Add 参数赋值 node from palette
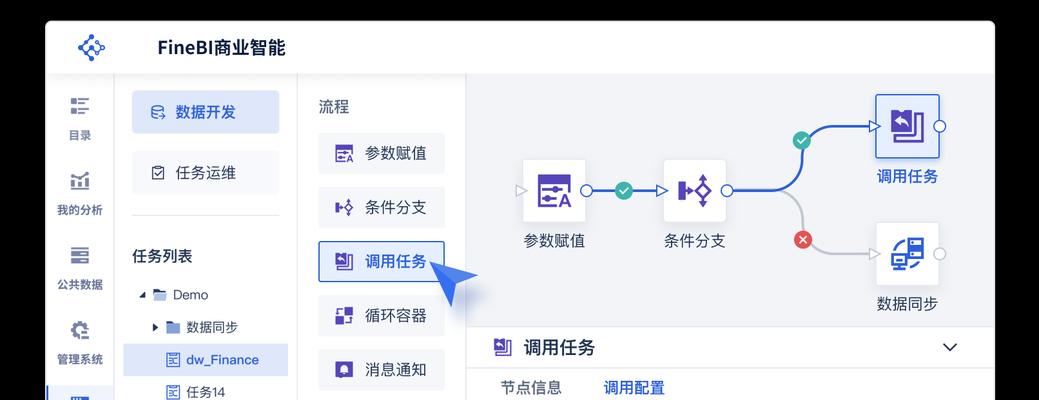1039x400 pixels. click(x=381, y=154)
